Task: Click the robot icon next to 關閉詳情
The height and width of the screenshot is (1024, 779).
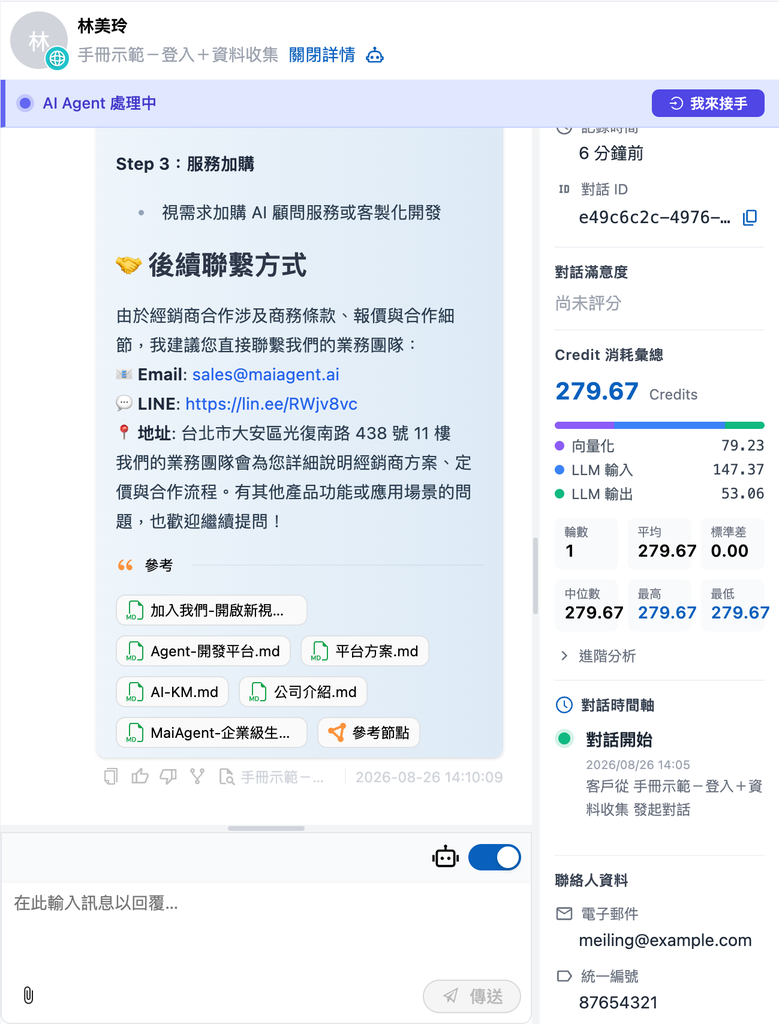Action: [x=375, y=56]
